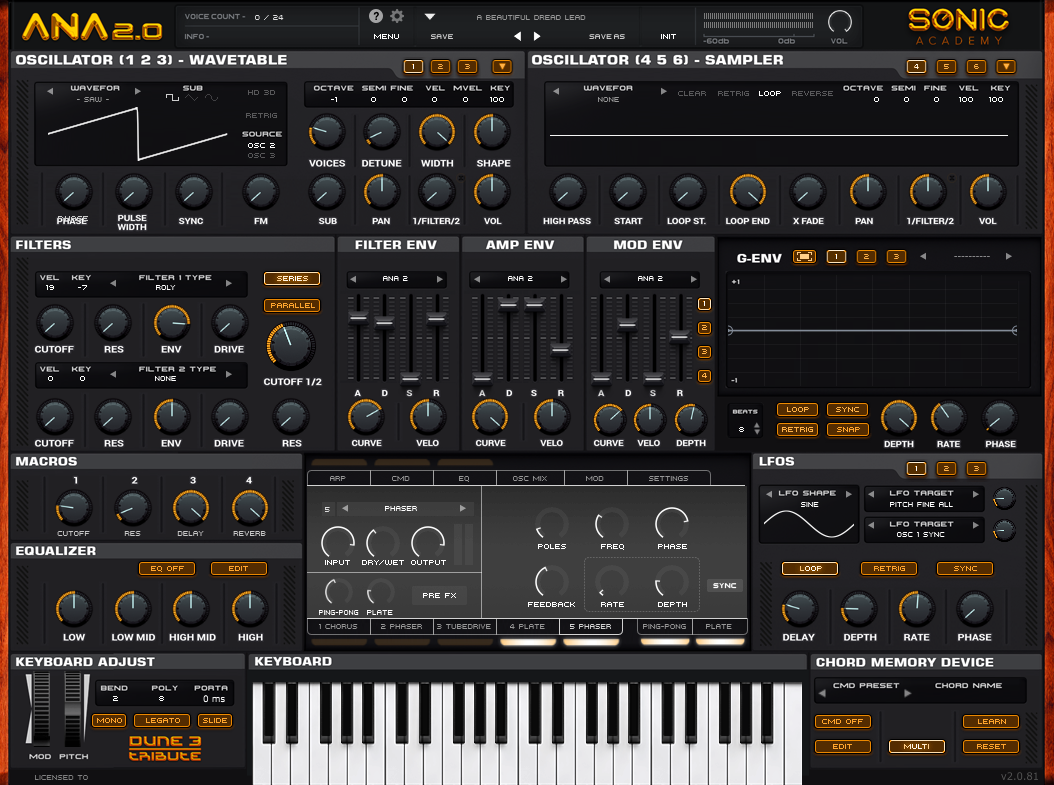Enable MONO keyboard mode

coord(110,720)
